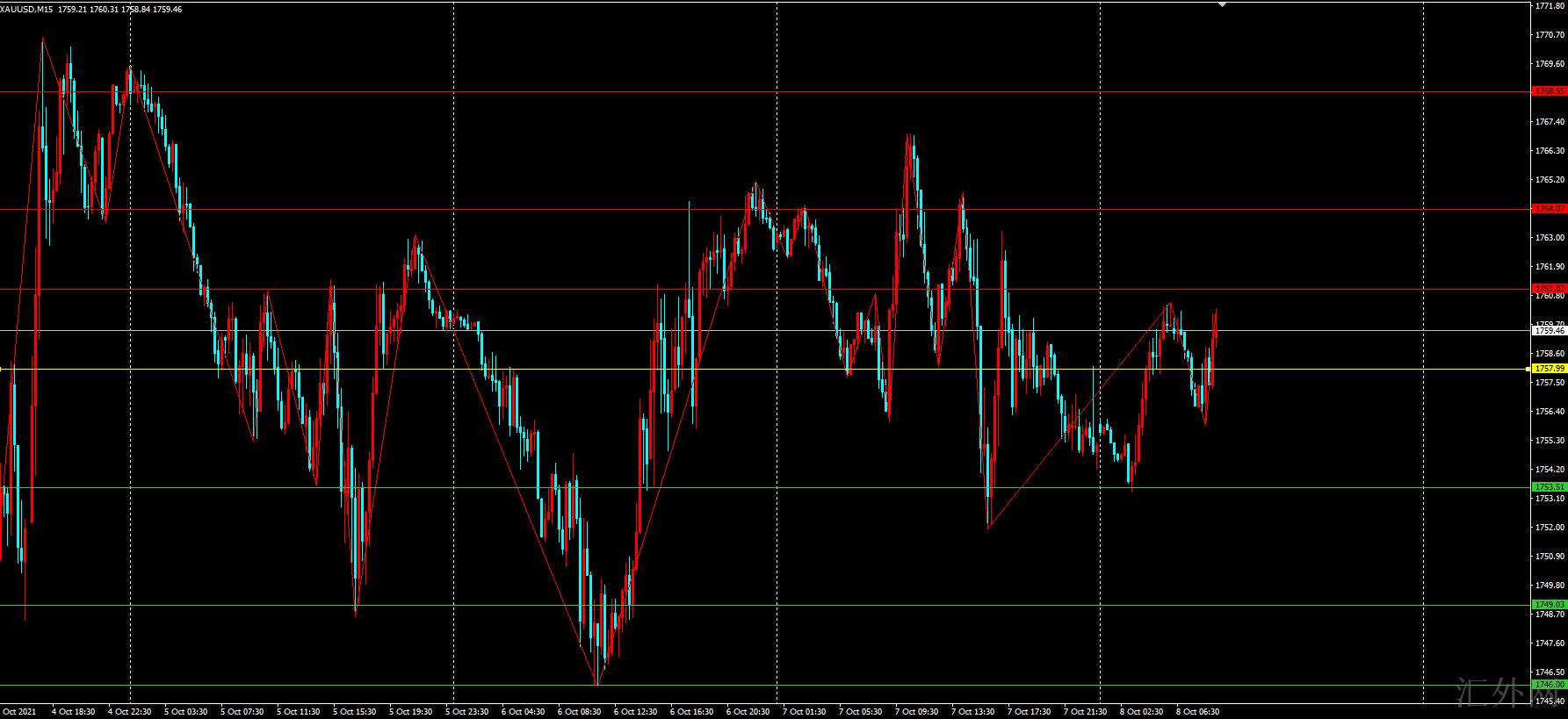Select the green 1753.51 price level tag
This screenshot has height=719, width=1568.
point(1549,487)
